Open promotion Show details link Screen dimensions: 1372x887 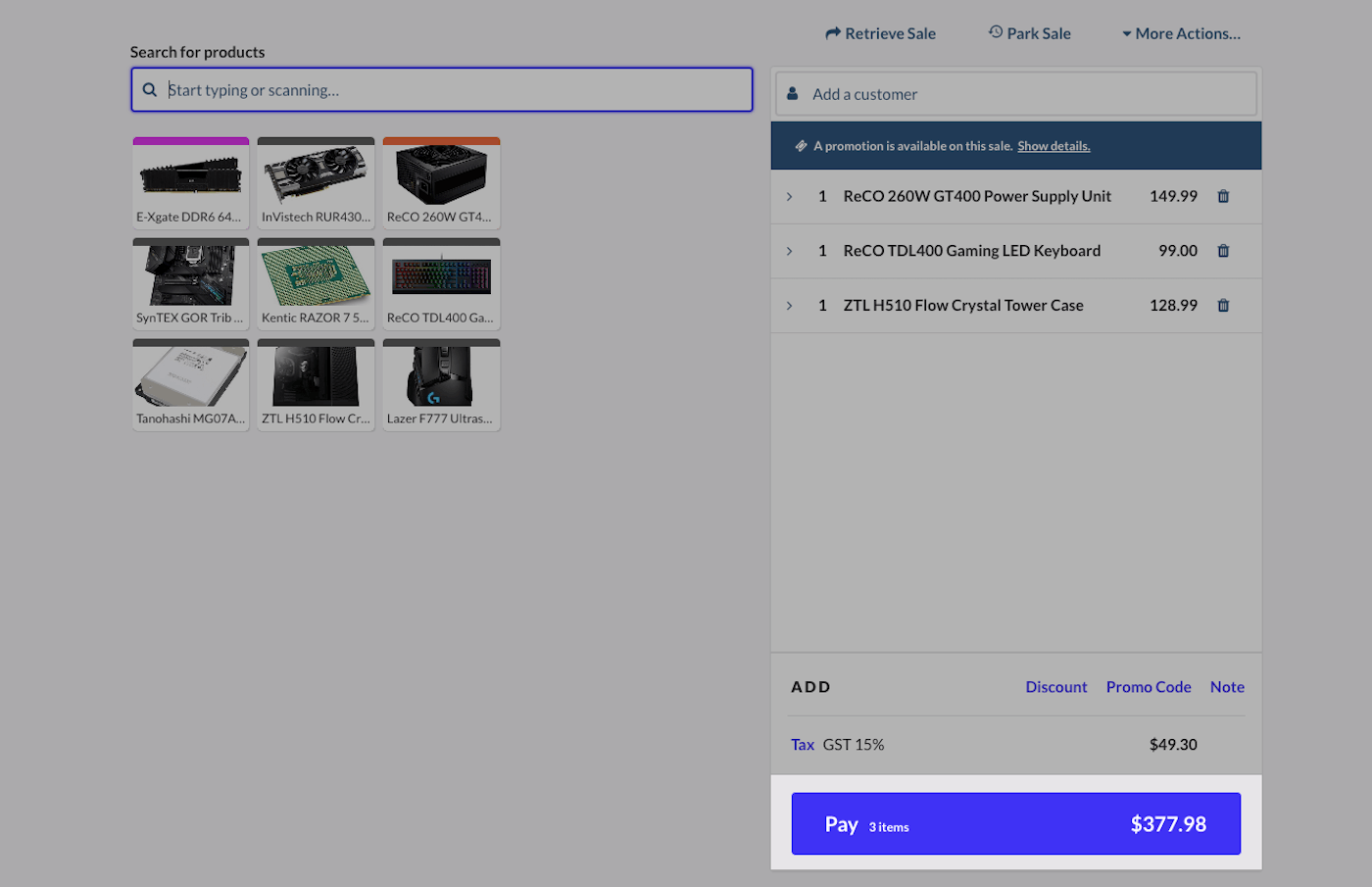[x=1053, y=146]
